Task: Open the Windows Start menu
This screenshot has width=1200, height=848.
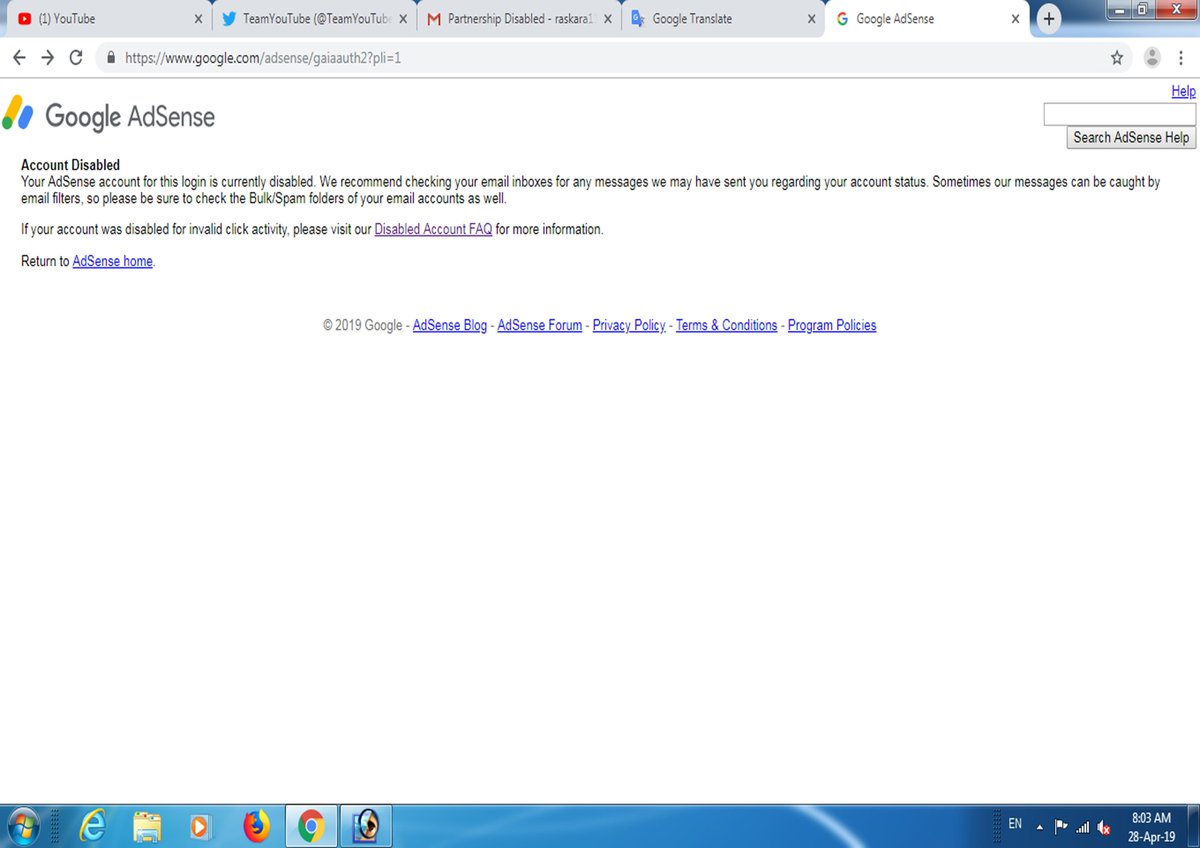Action: [x=22, y=826]
